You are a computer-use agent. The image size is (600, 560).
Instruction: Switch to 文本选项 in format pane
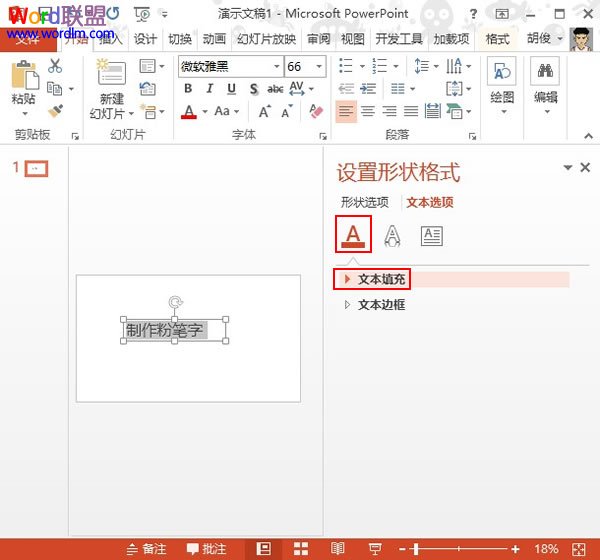click(430, 202)
